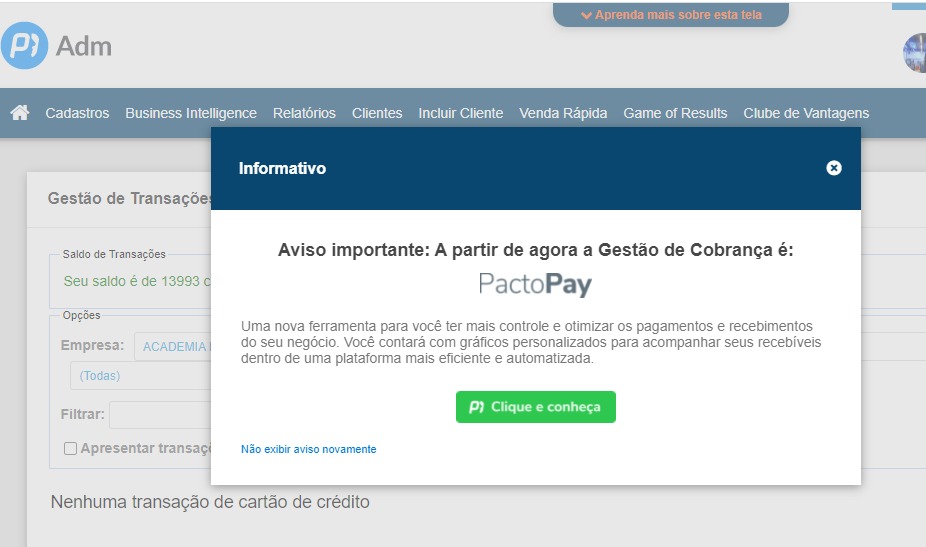Image resolution: width=926 pixels, height=547 pixels.
Task: Select Clube de Vantagens menu item
Action: (x=806, y=113)
